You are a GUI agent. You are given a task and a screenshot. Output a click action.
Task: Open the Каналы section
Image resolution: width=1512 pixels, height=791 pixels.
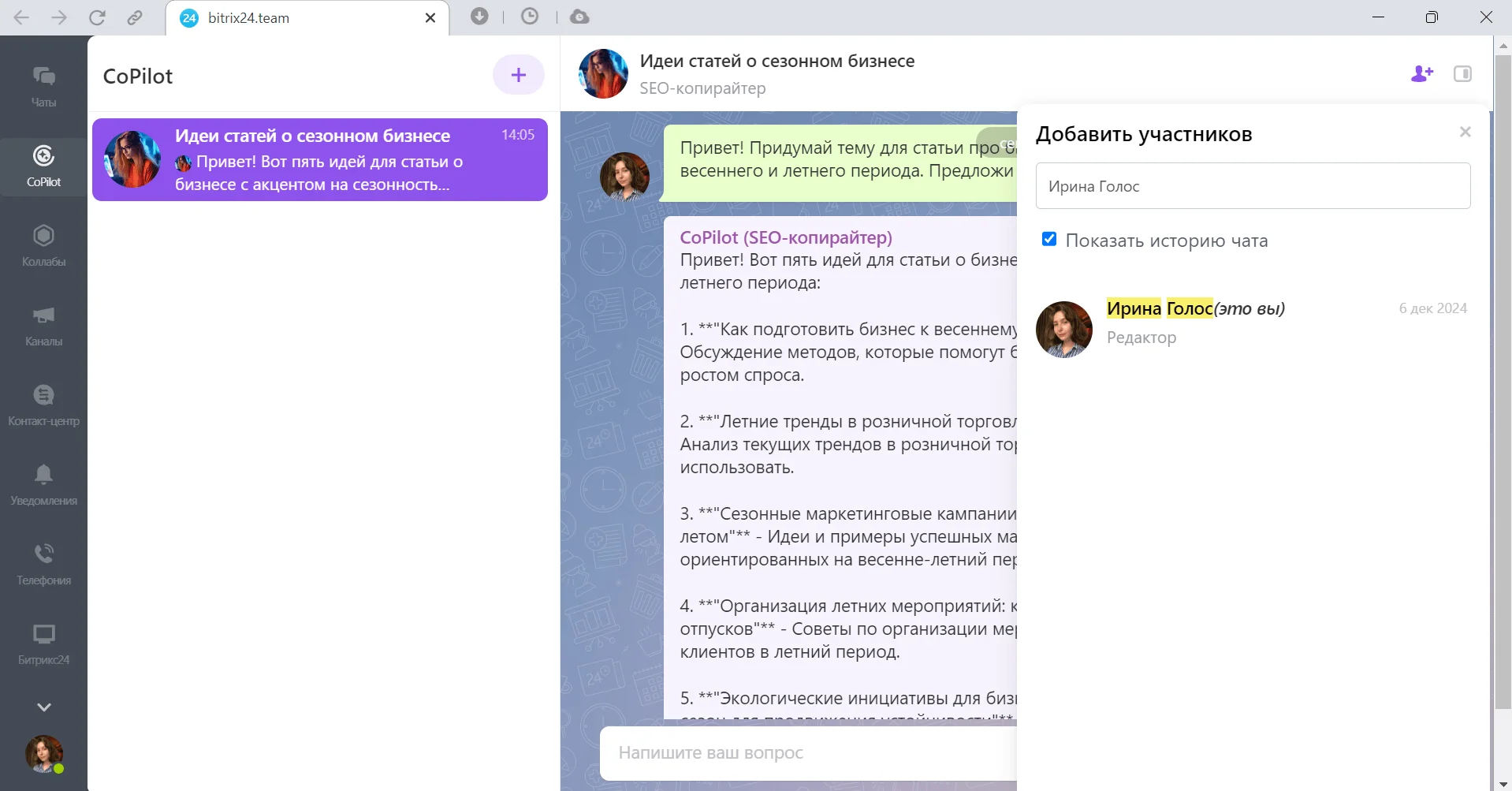point(43,326)
